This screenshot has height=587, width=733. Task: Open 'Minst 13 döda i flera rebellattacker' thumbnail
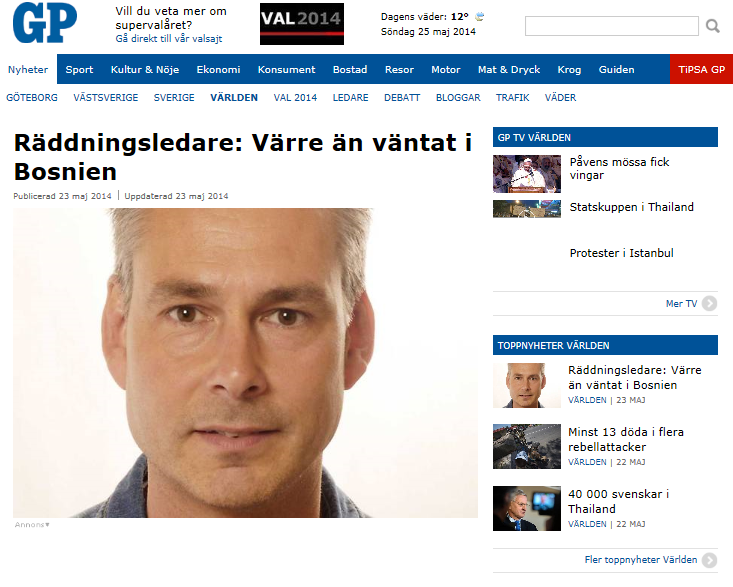(x=527, y=446)
